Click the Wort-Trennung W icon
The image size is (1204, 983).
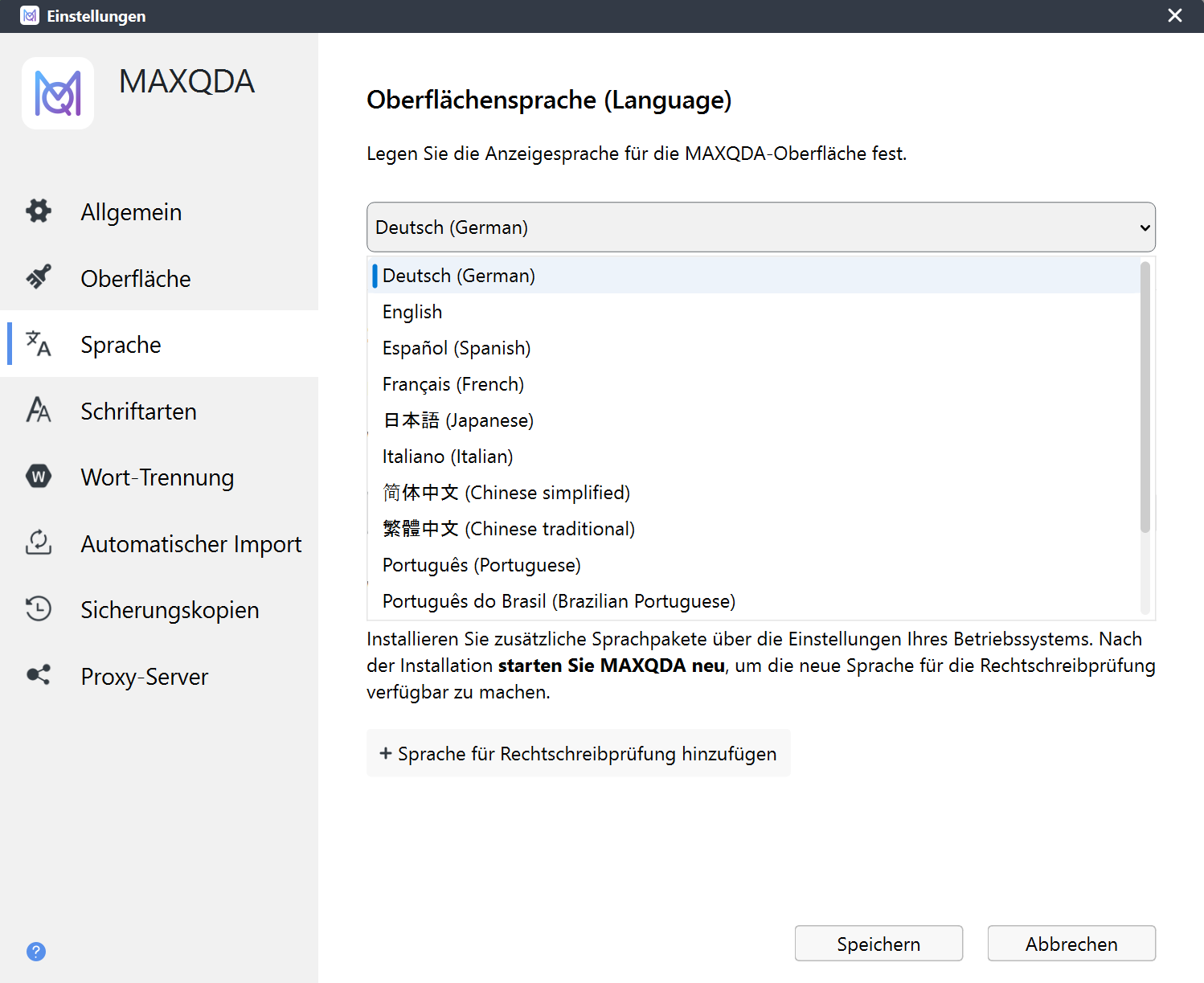pyautogui.click(x=39, y=477)
